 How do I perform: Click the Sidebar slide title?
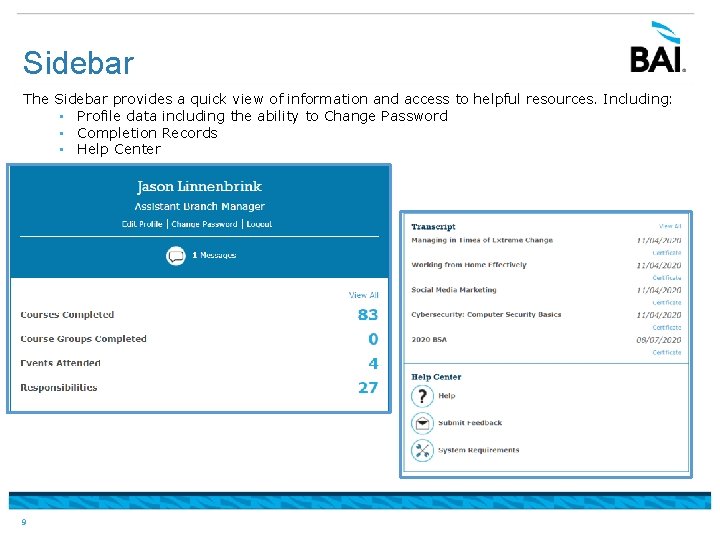pyautogui.click(x=79, y=63)
